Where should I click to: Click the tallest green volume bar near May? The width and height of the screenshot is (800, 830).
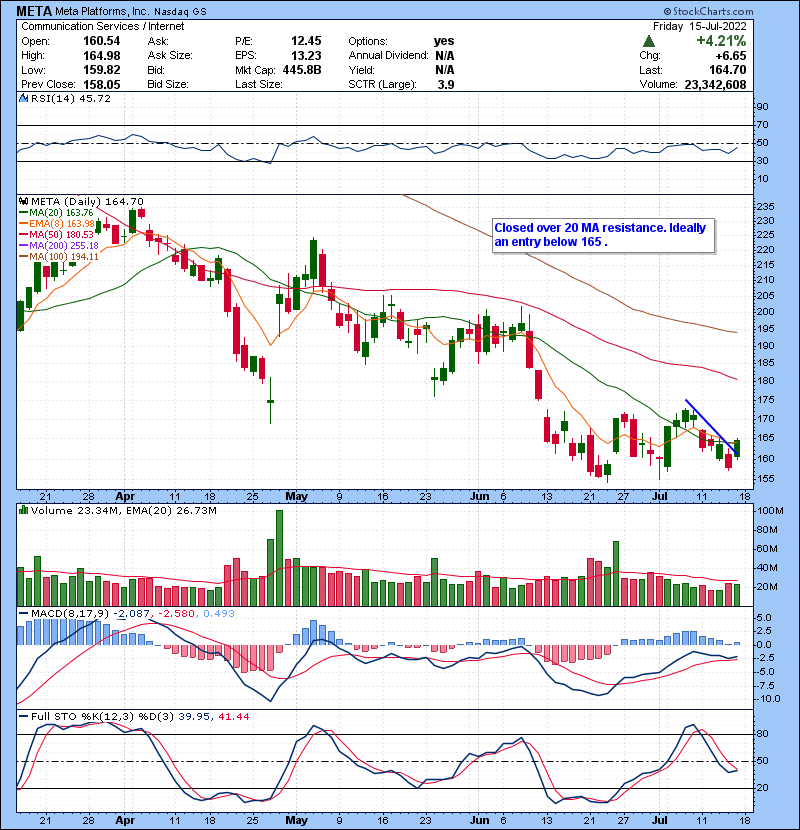pyautogui.click(x=280, y=558)
